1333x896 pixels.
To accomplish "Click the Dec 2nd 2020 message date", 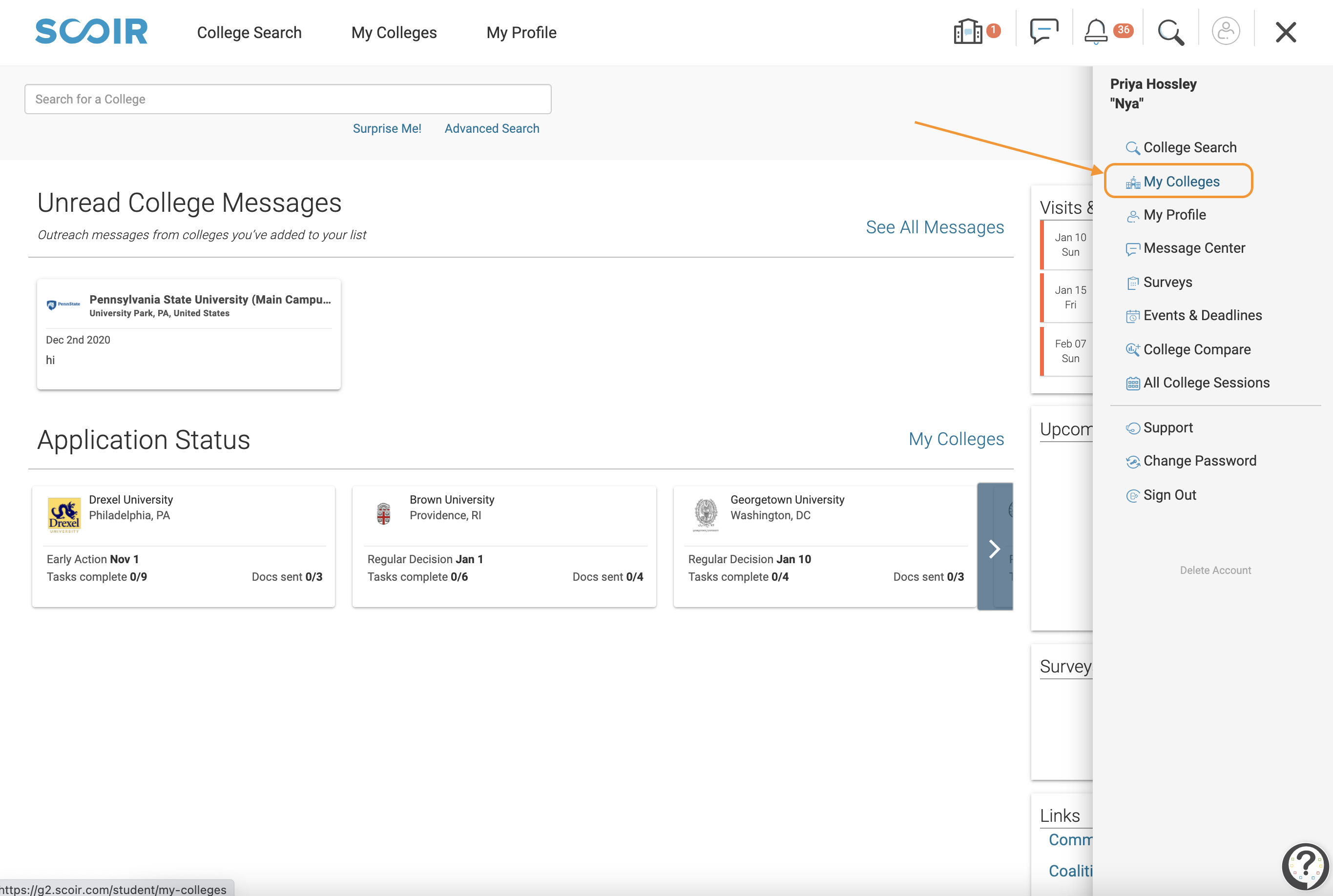I will point(78,340).
